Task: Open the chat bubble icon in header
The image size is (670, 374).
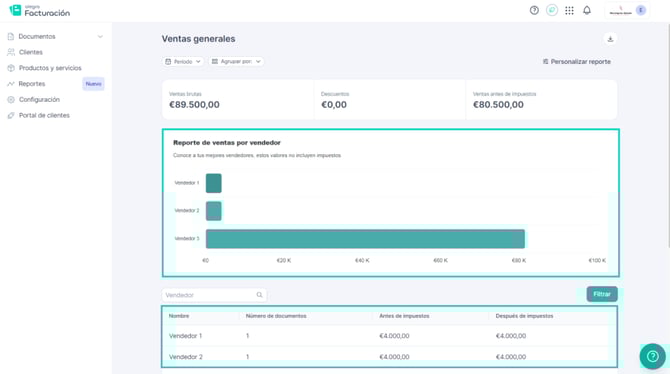Action: coord(552,10)
